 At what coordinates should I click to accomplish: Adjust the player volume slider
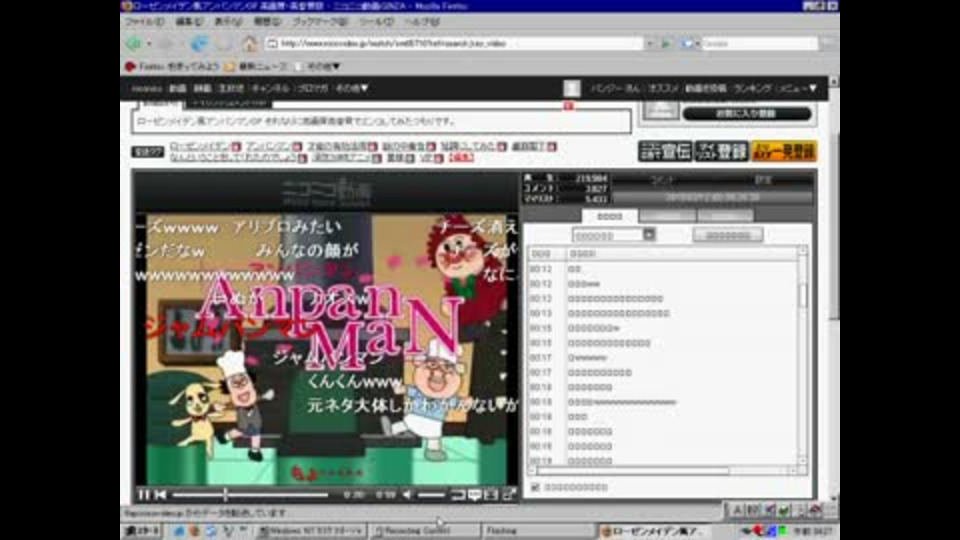click(432, 494)
